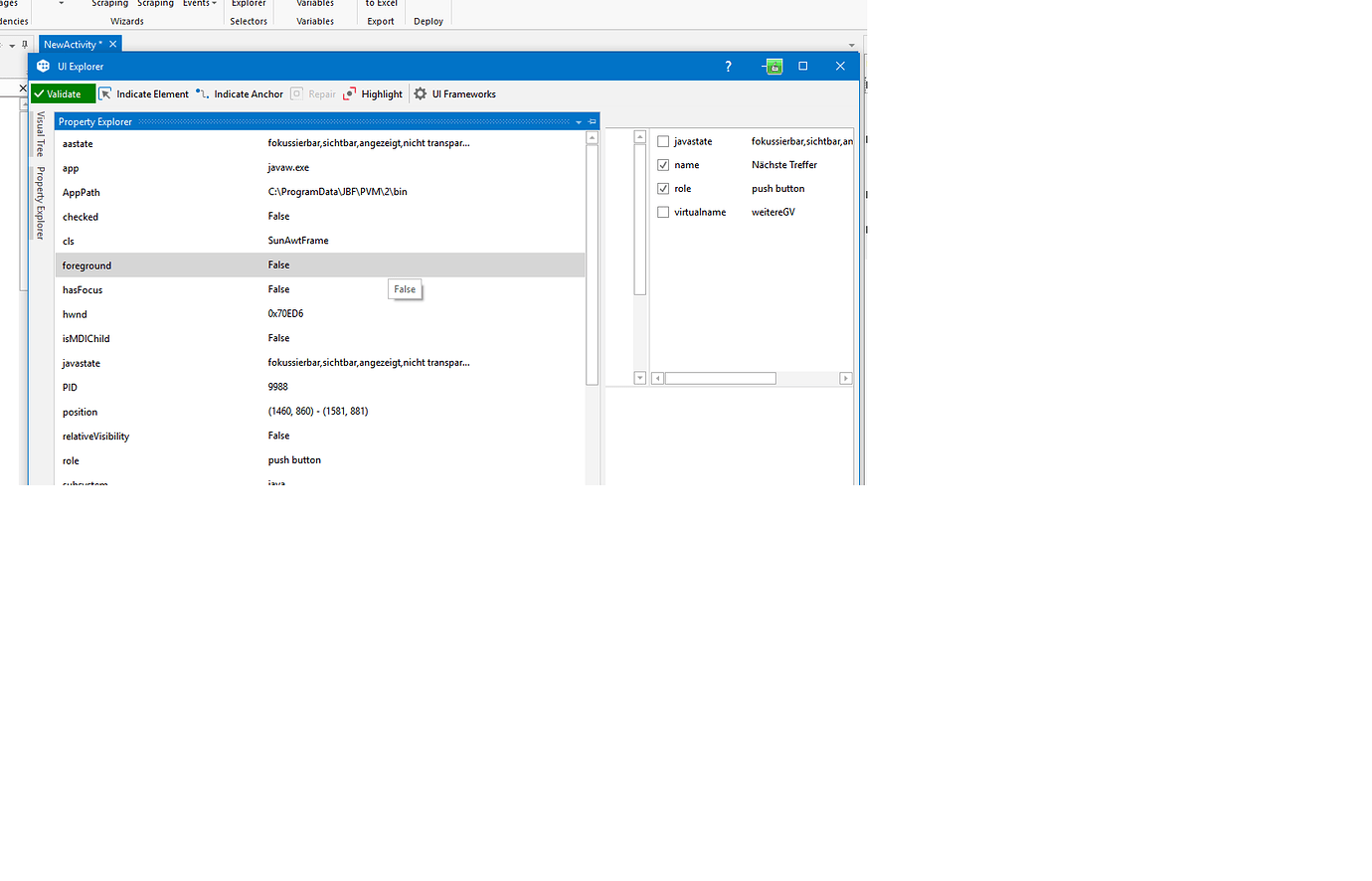Screen dimensions: 1372x881
Task: Open UI Frameworks settings gear
Action: (x=420, y=93)
